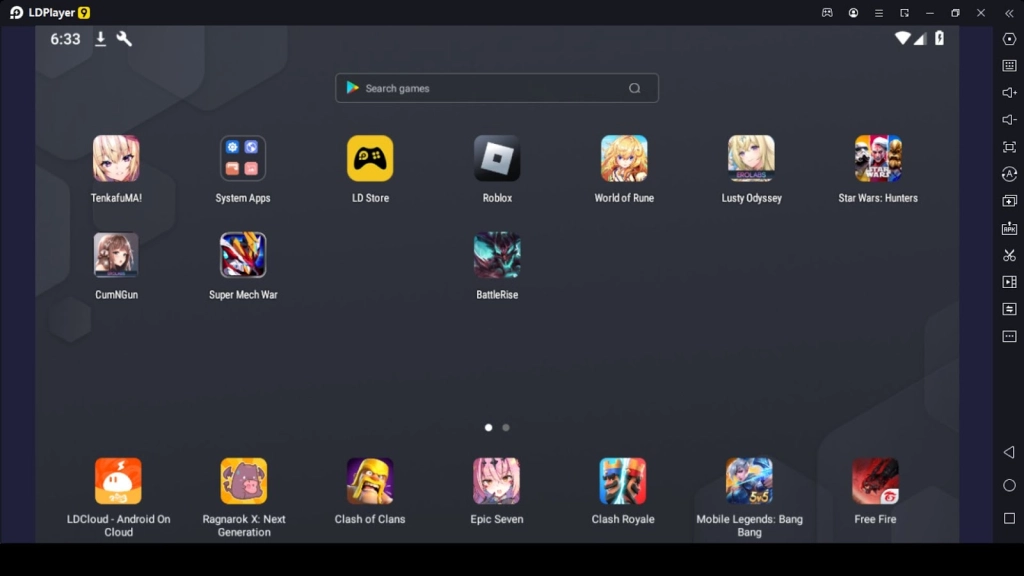Click the battery status icon
1024x576 pixels.
[x=940, y=38]
